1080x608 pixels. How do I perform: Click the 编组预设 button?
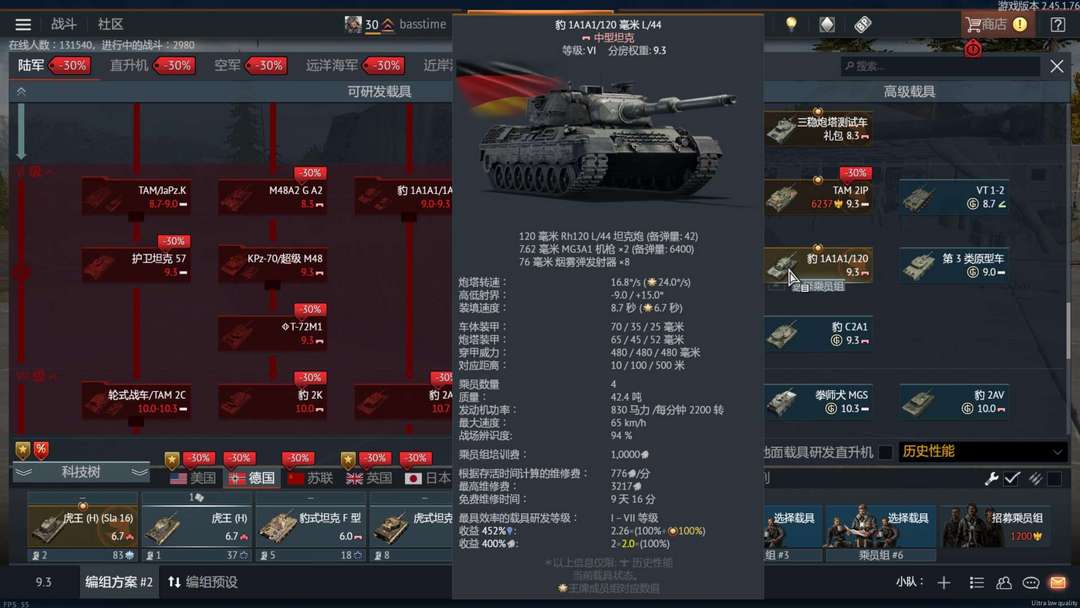point(202,582)
